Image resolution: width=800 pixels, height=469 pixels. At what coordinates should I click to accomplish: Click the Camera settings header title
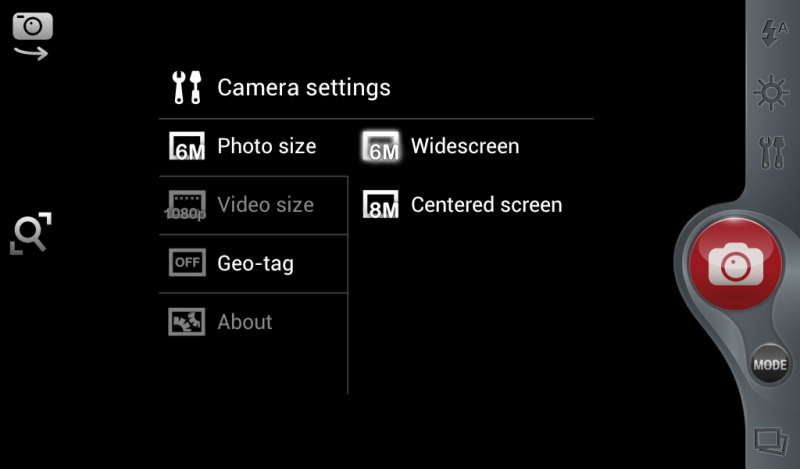(x=304, y=88)
